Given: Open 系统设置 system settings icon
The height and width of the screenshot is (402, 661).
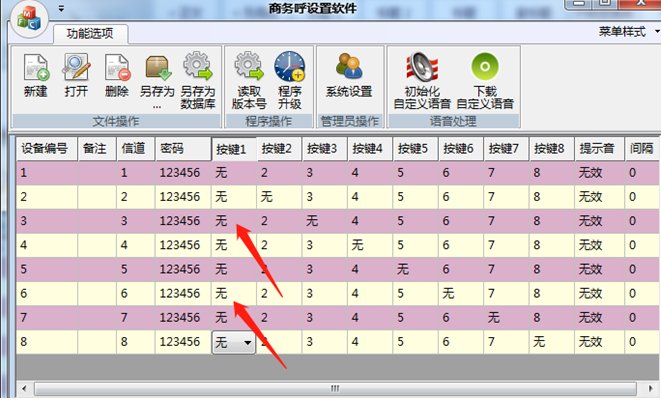Looking at the screenshot, I should [349, 72].
